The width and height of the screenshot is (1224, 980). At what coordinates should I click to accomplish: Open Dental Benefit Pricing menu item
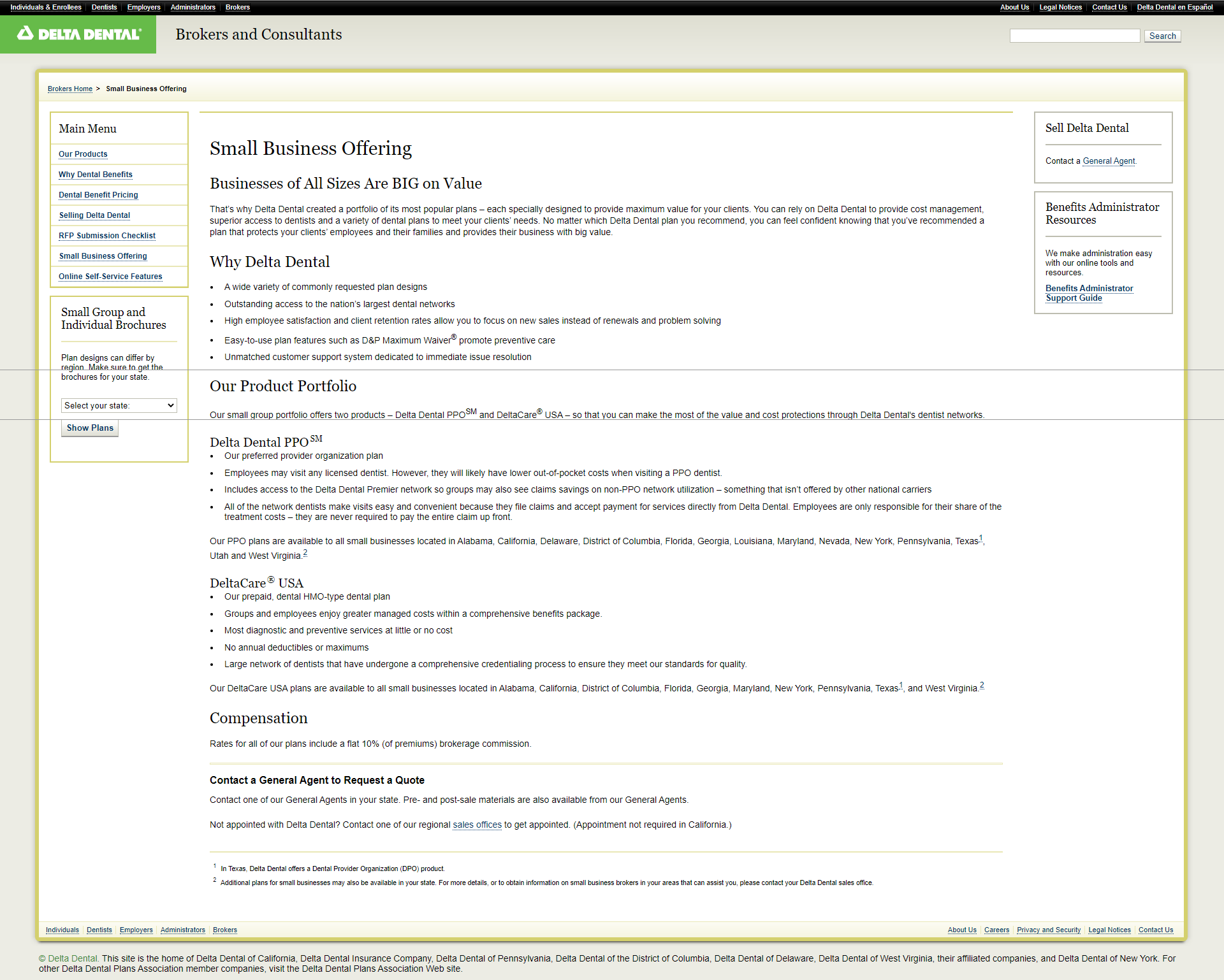(98, 195)
